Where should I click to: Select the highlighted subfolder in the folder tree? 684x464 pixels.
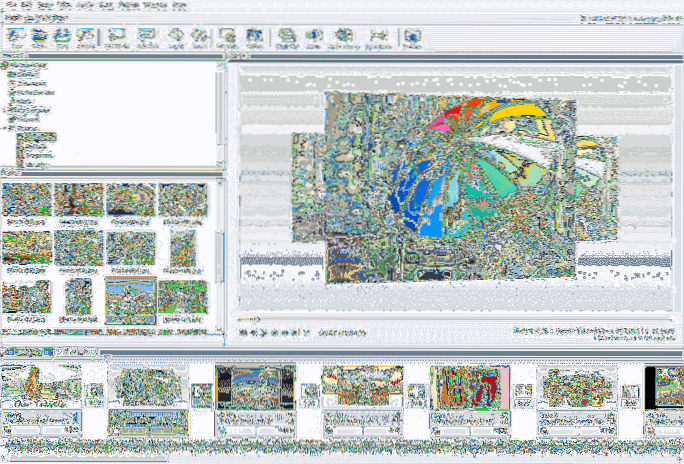click(x=40, y=137)
